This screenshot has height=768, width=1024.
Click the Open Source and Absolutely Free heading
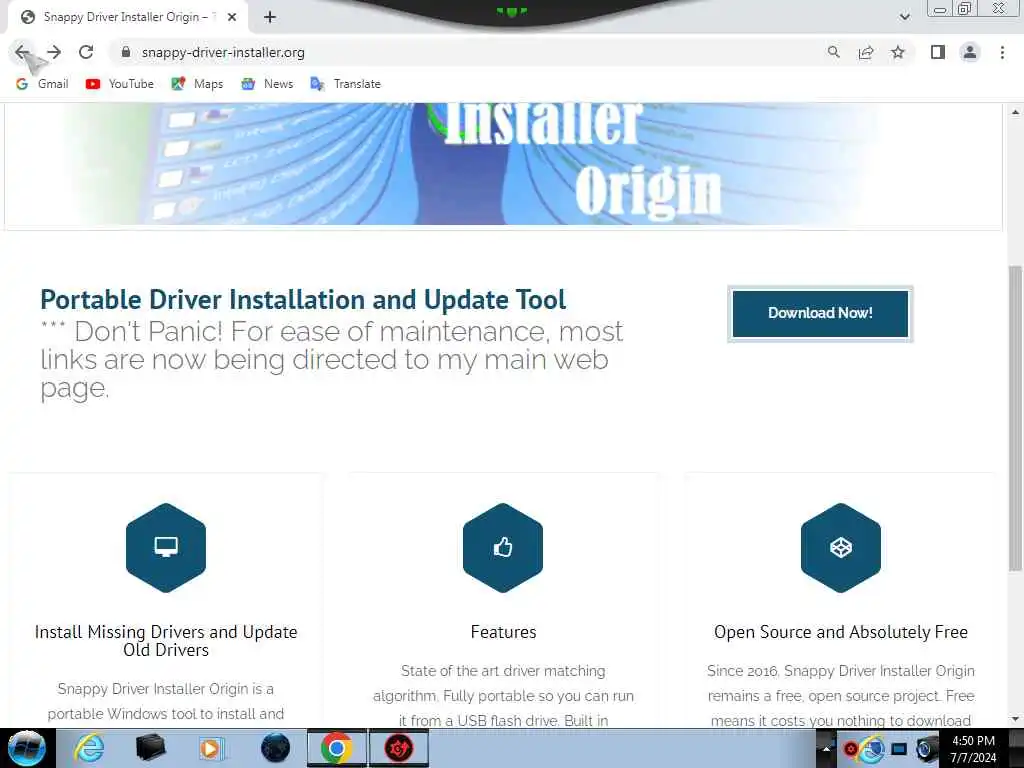click(840, 632)
